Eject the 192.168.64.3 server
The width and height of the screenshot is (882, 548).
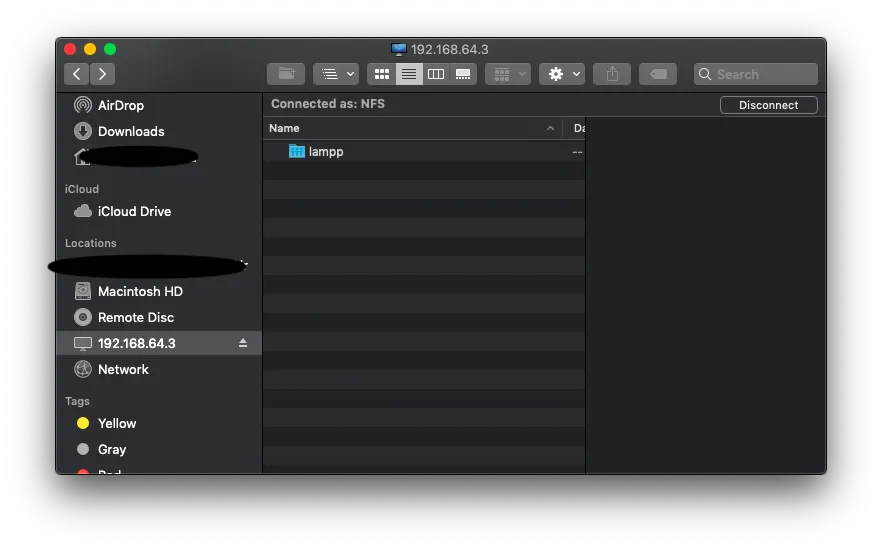(x=243, y=343)
